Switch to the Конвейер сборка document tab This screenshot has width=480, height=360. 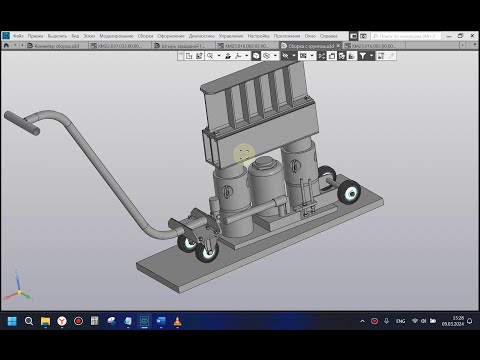click(x=57, y=46)
